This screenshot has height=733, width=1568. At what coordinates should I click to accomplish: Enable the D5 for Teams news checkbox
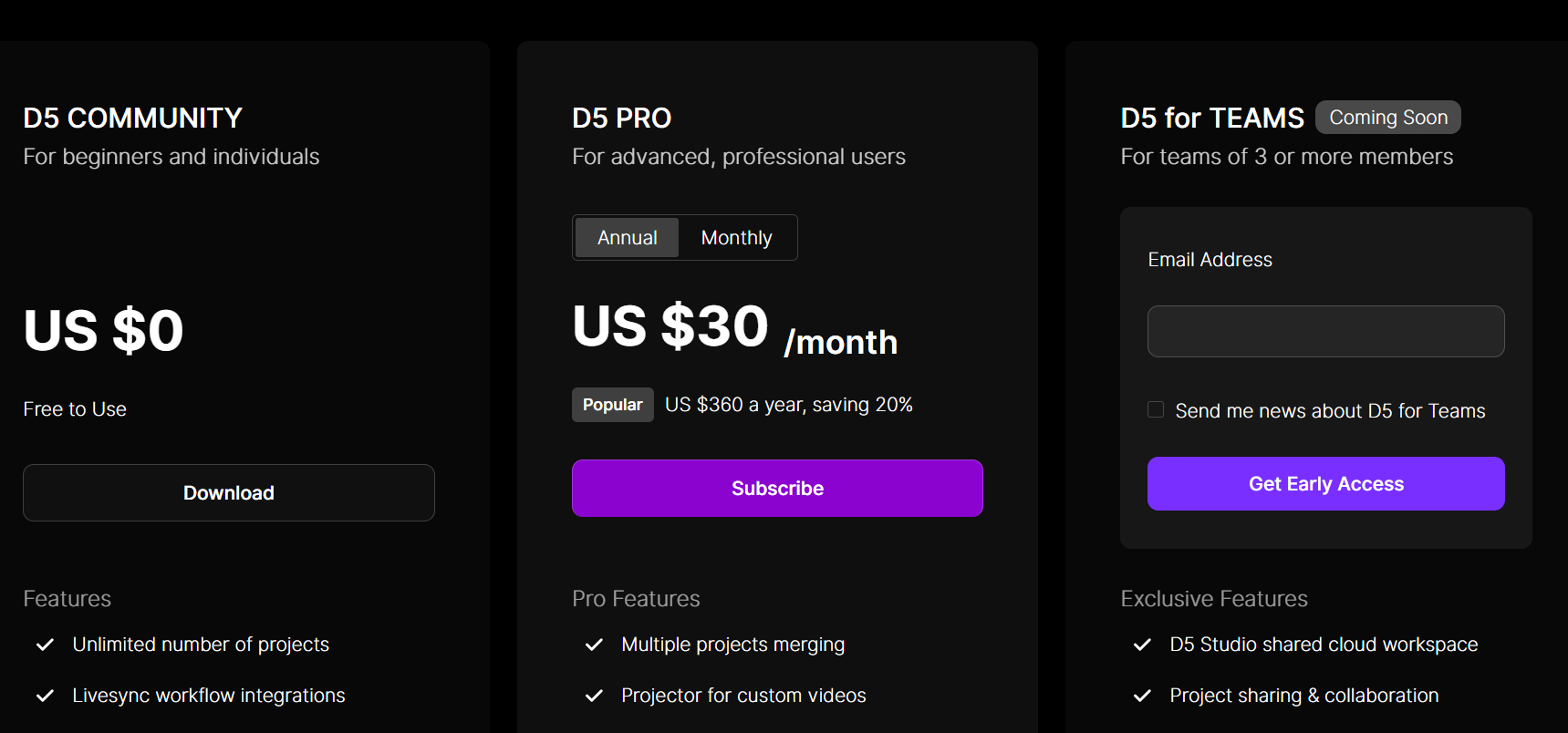click(1156, 410)
